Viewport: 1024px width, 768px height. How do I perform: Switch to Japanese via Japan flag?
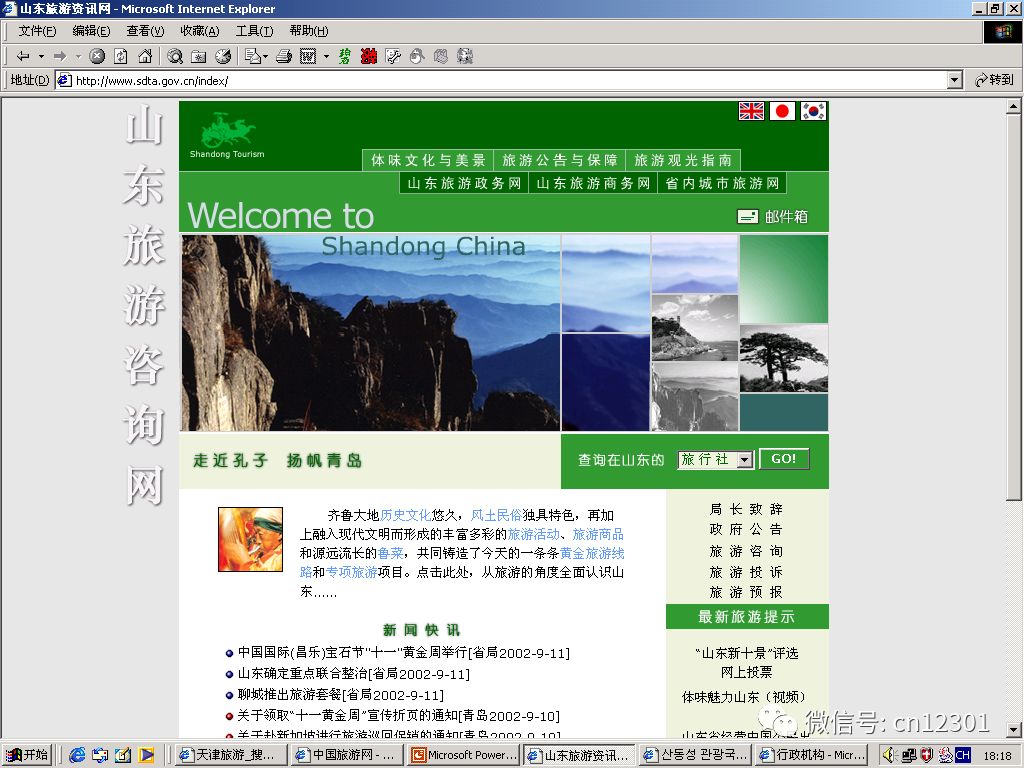coord(782,111)
